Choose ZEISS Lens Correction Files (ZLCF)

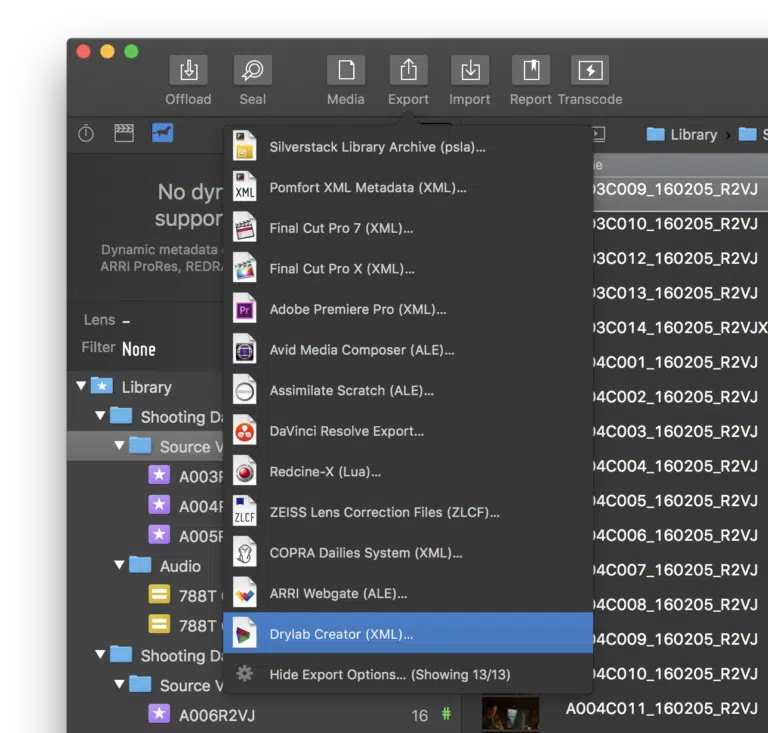(x=408, y=513)
